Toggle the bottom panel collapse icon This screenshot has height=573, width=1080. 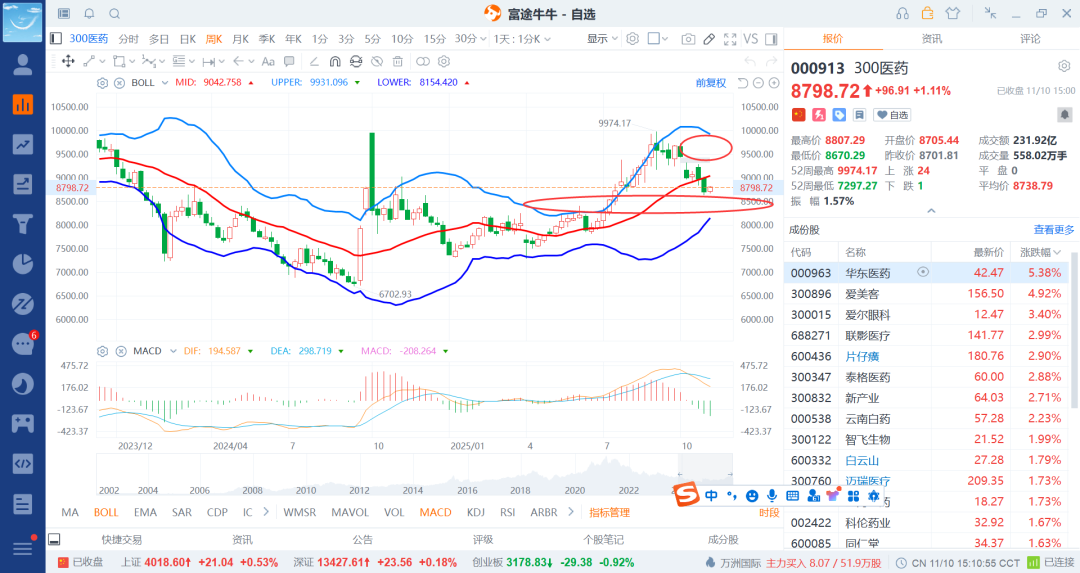pyautogui.click(x=54, y=539)
